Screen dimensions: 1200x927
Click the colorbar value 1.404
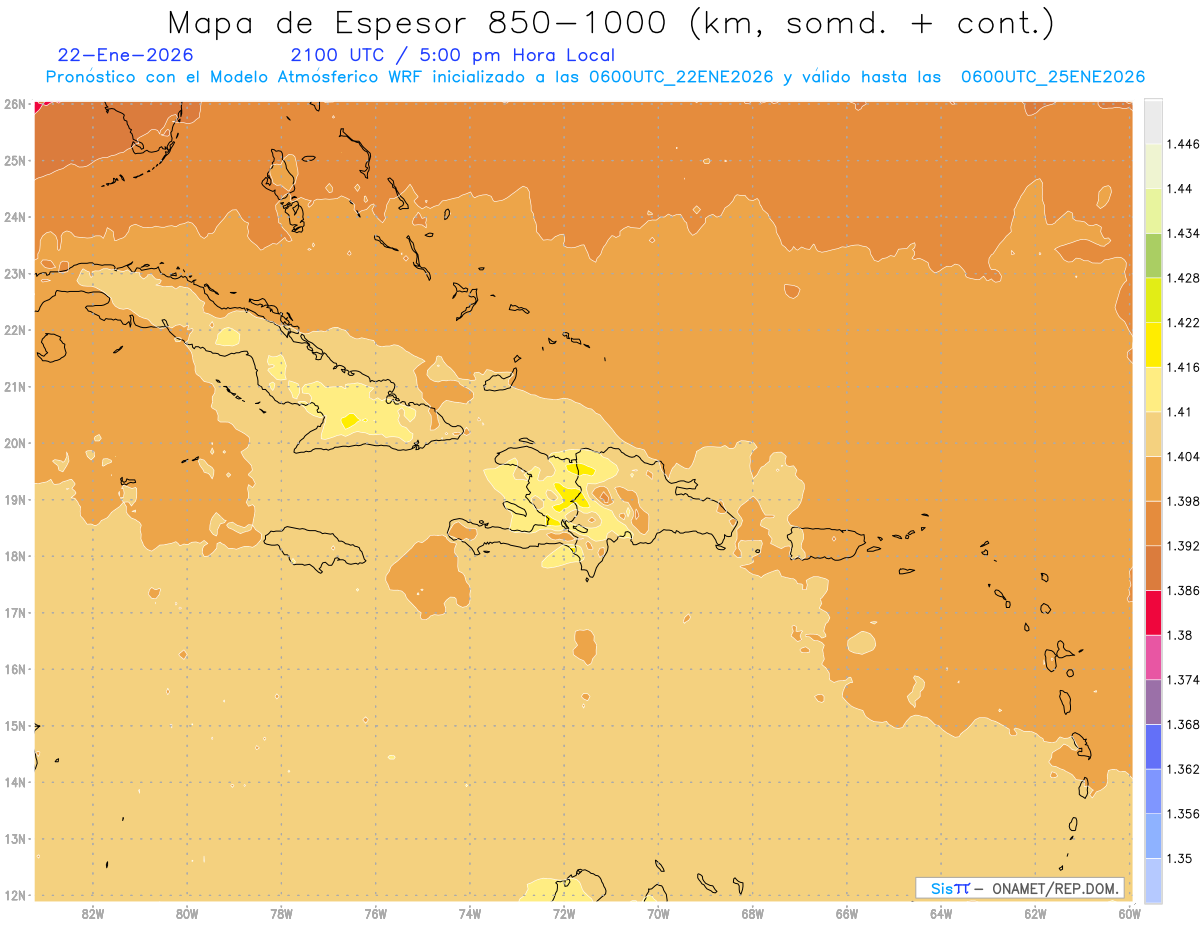[1183, 457]
